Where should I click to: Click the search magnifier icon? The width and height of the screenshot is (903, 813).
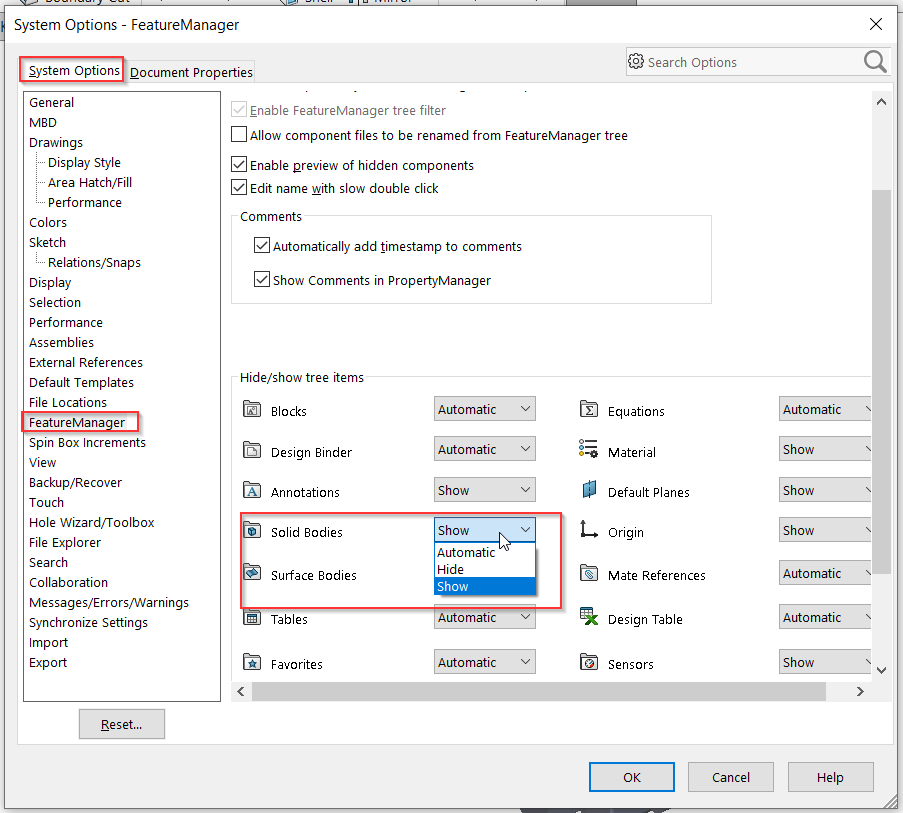tap(875, 62)
